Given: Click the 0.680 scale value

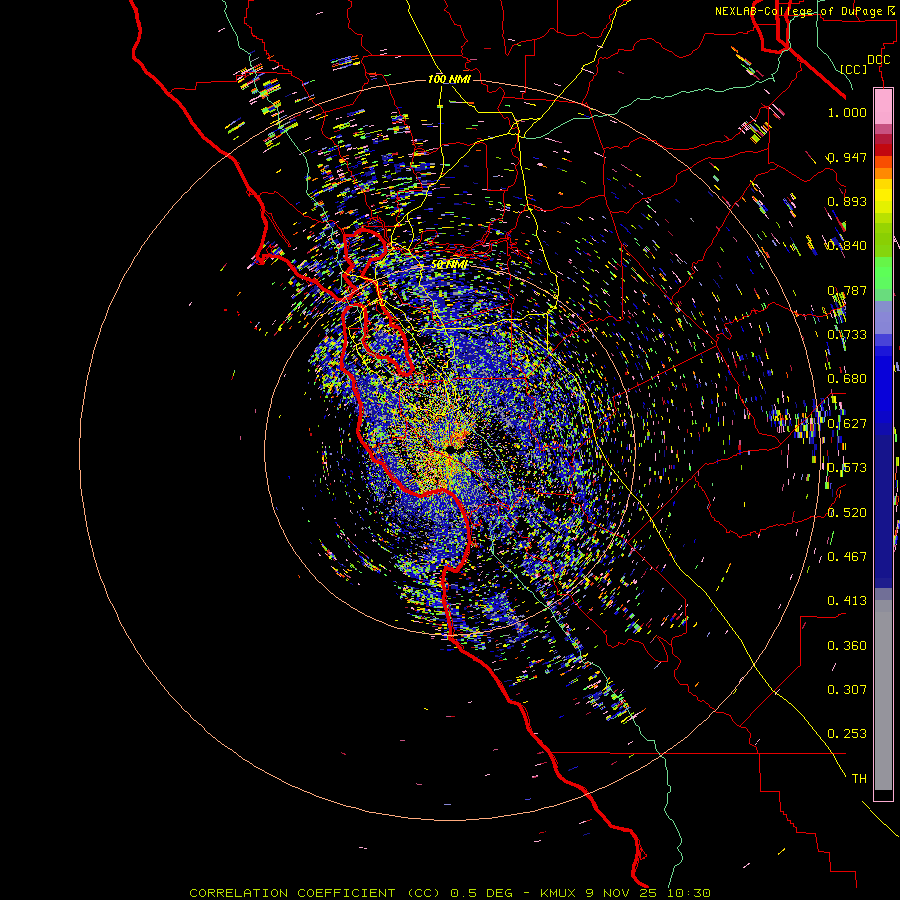Looking at the screenshot, I should [847, 379].
